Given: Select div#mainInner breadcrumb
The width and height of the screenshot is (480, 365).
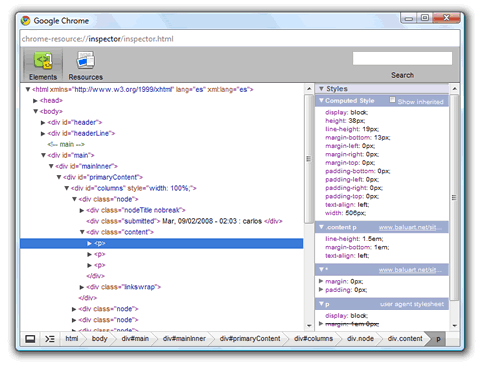Looking at the screenshot, I should [184, 338].
